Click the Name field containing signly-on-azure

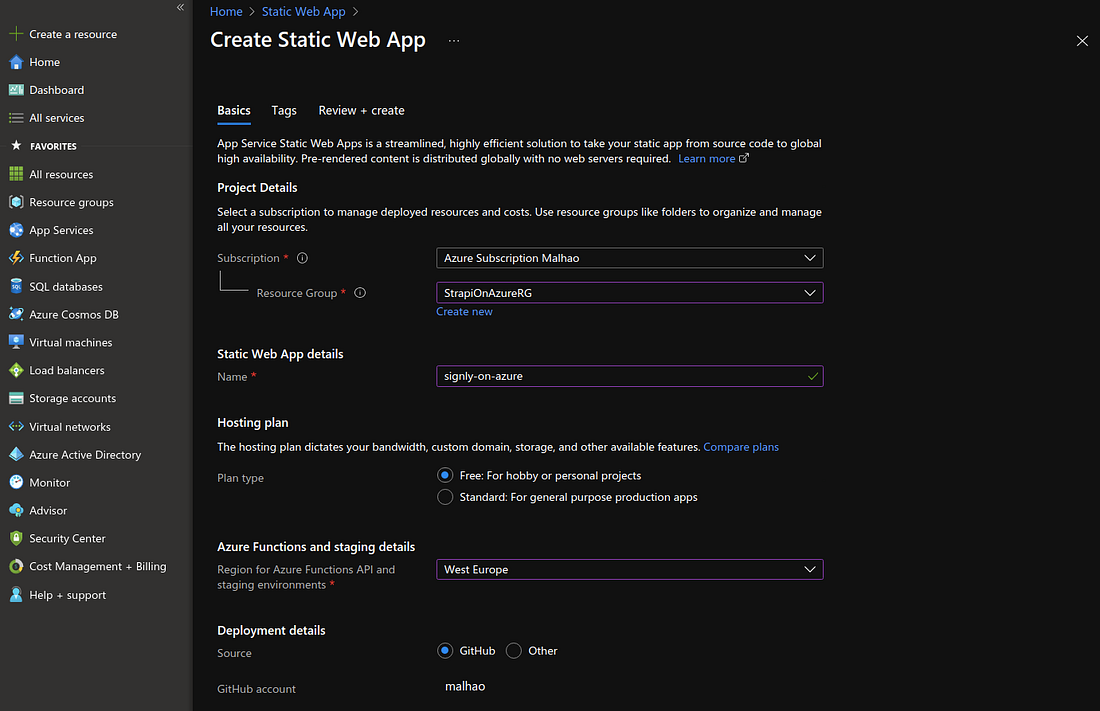pos(629,376)
